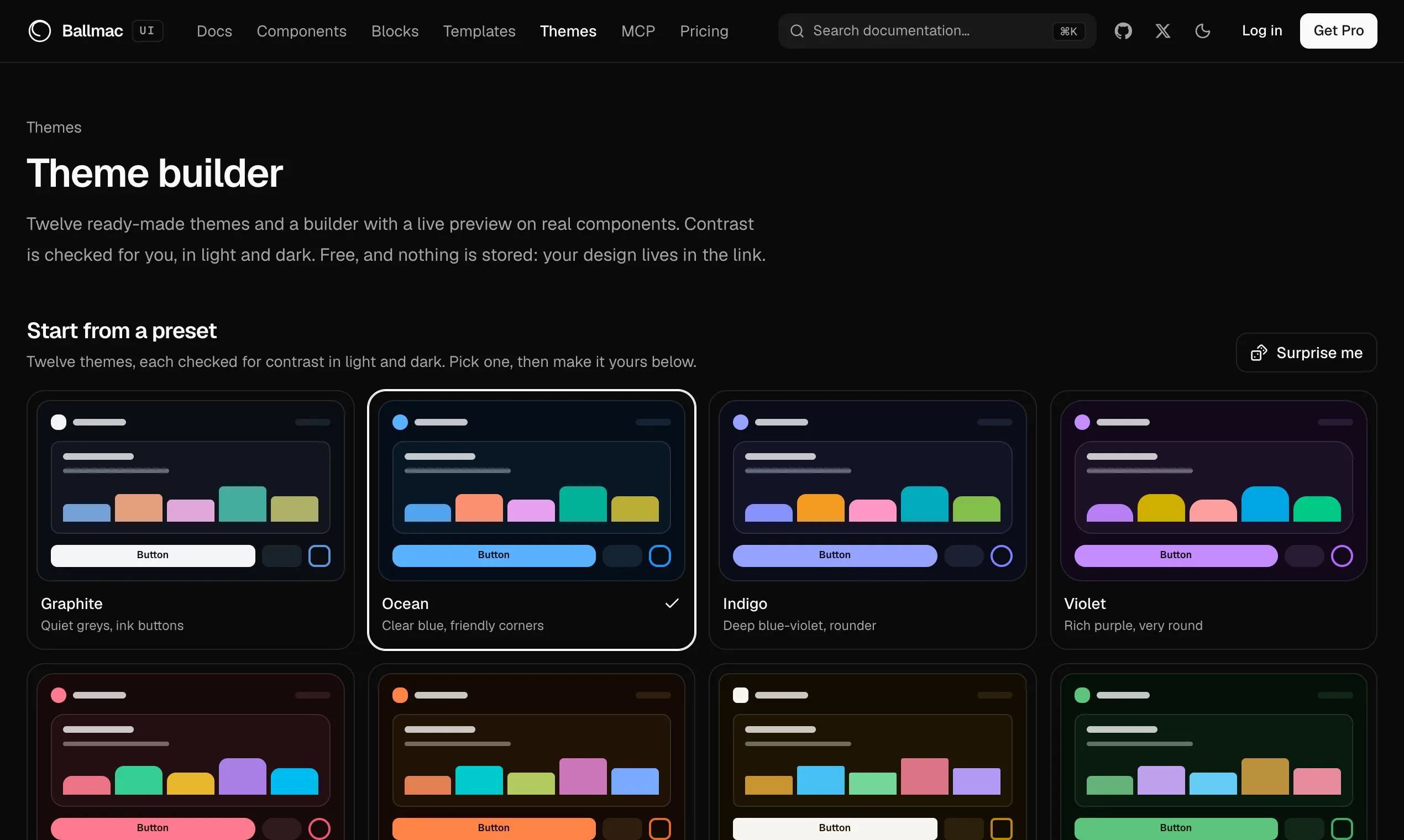The width and height of the screenshot is (1404, 840).
Task: Click the blue outlined square in Graphite preview
Action: [319, 556]
